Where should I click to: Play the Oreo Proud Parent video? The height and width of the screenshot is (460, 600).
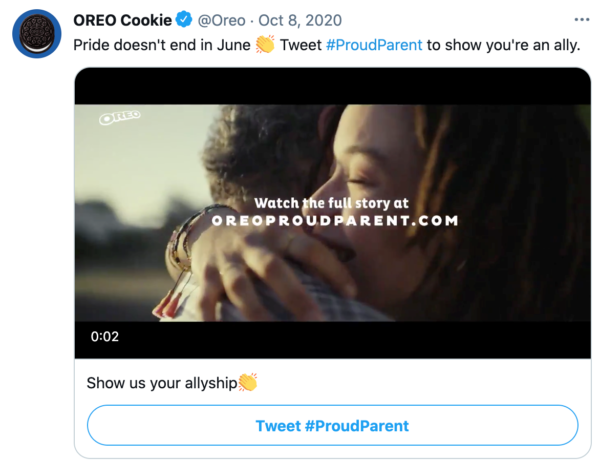click(333, 213)
